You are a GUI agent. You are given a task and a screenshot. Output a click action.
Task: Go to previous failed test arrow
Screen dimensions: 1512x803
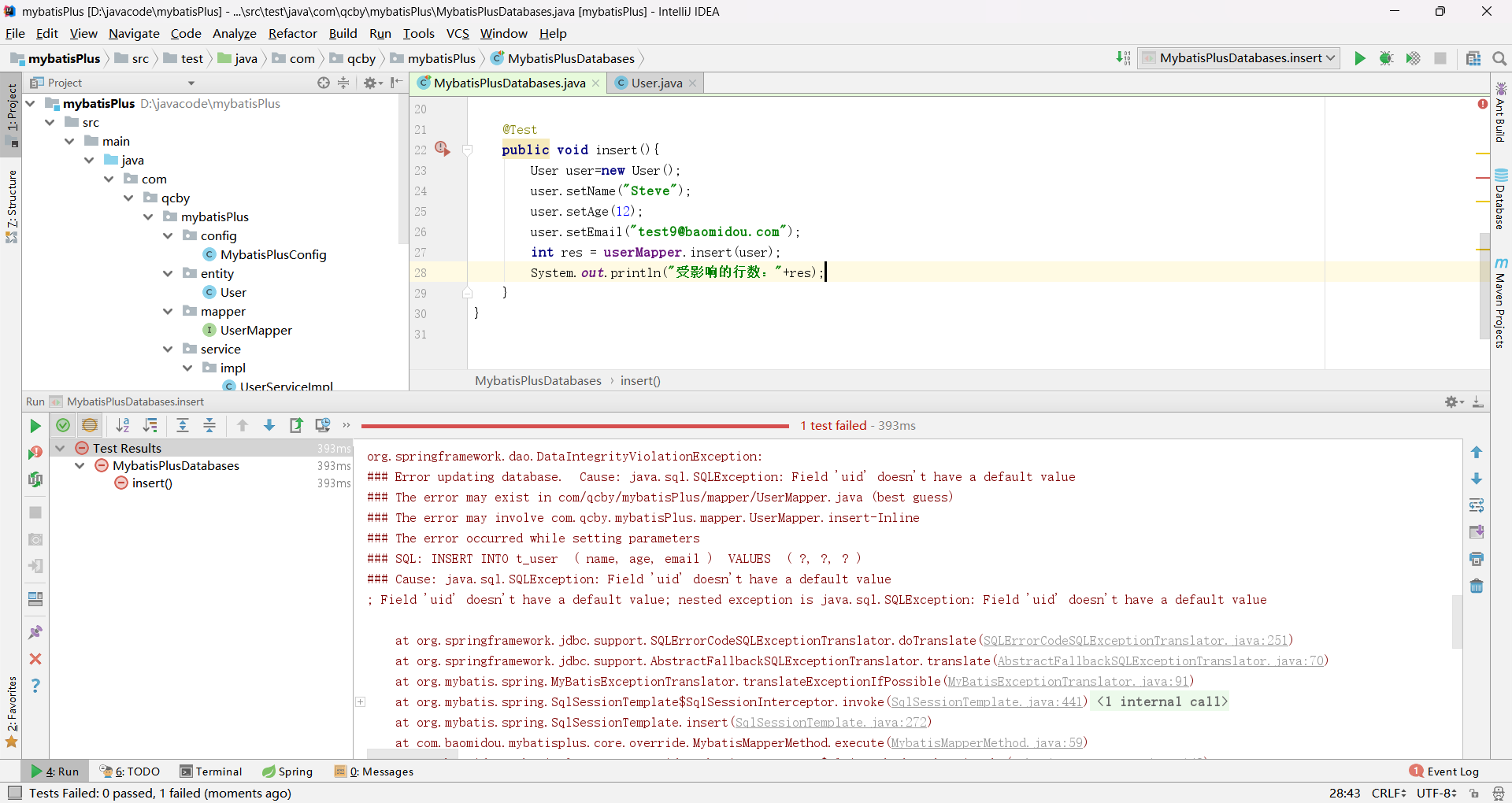[243, 425]
